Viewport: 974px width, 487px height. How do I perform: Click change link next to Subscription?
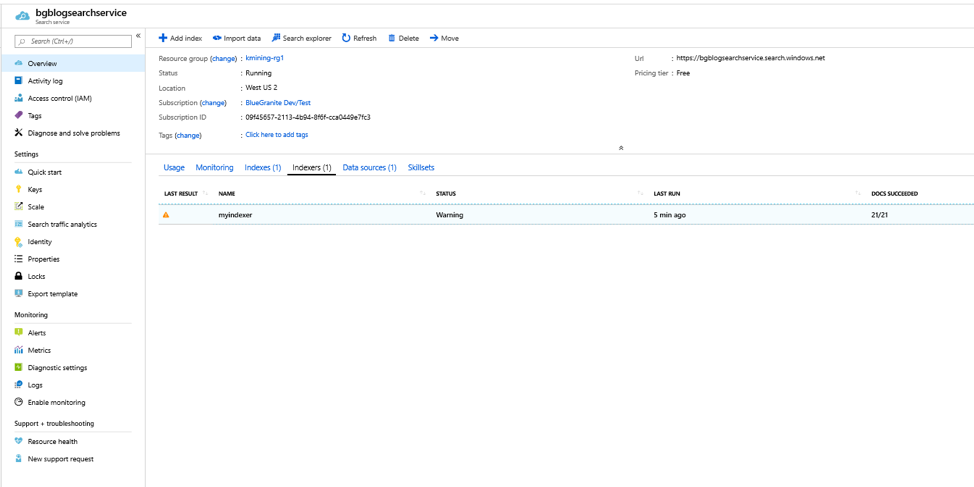click(213, 102)
